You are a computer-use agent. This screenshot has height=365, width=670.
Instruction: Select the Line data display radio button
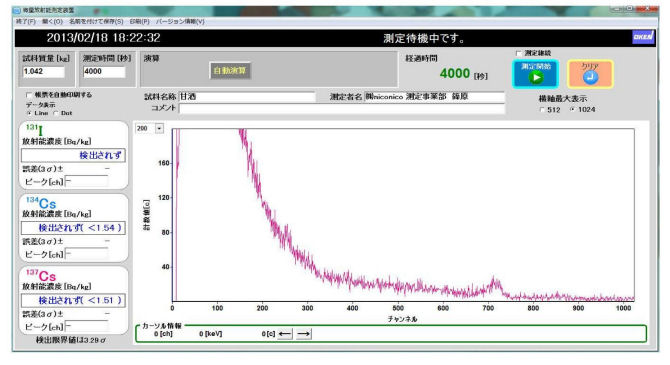click(29, 113)
